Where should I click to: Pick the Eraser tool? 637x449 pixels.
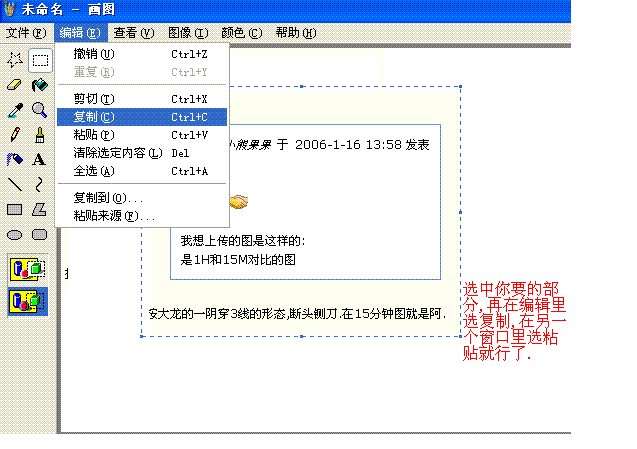coord(15,85)
